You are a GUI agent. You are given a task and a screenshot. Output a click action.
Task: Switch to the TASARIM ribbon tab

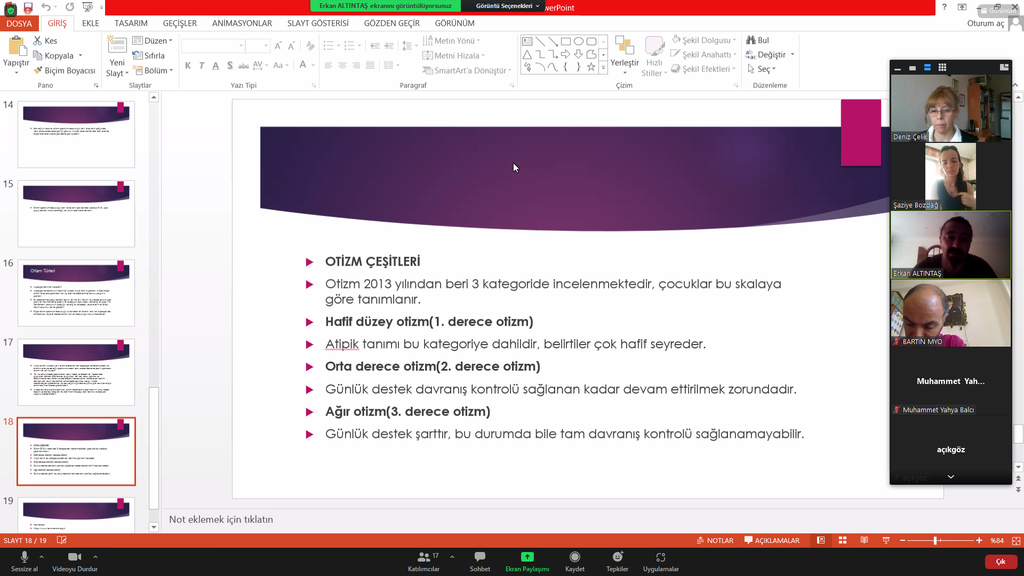point(131,23)
